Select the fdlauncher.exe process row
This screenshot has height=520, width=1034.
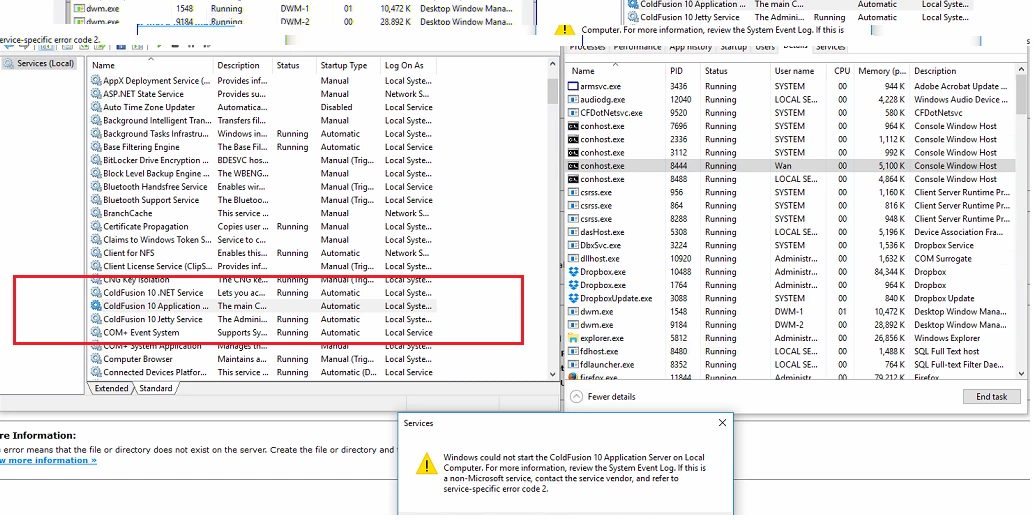(790, 364)
